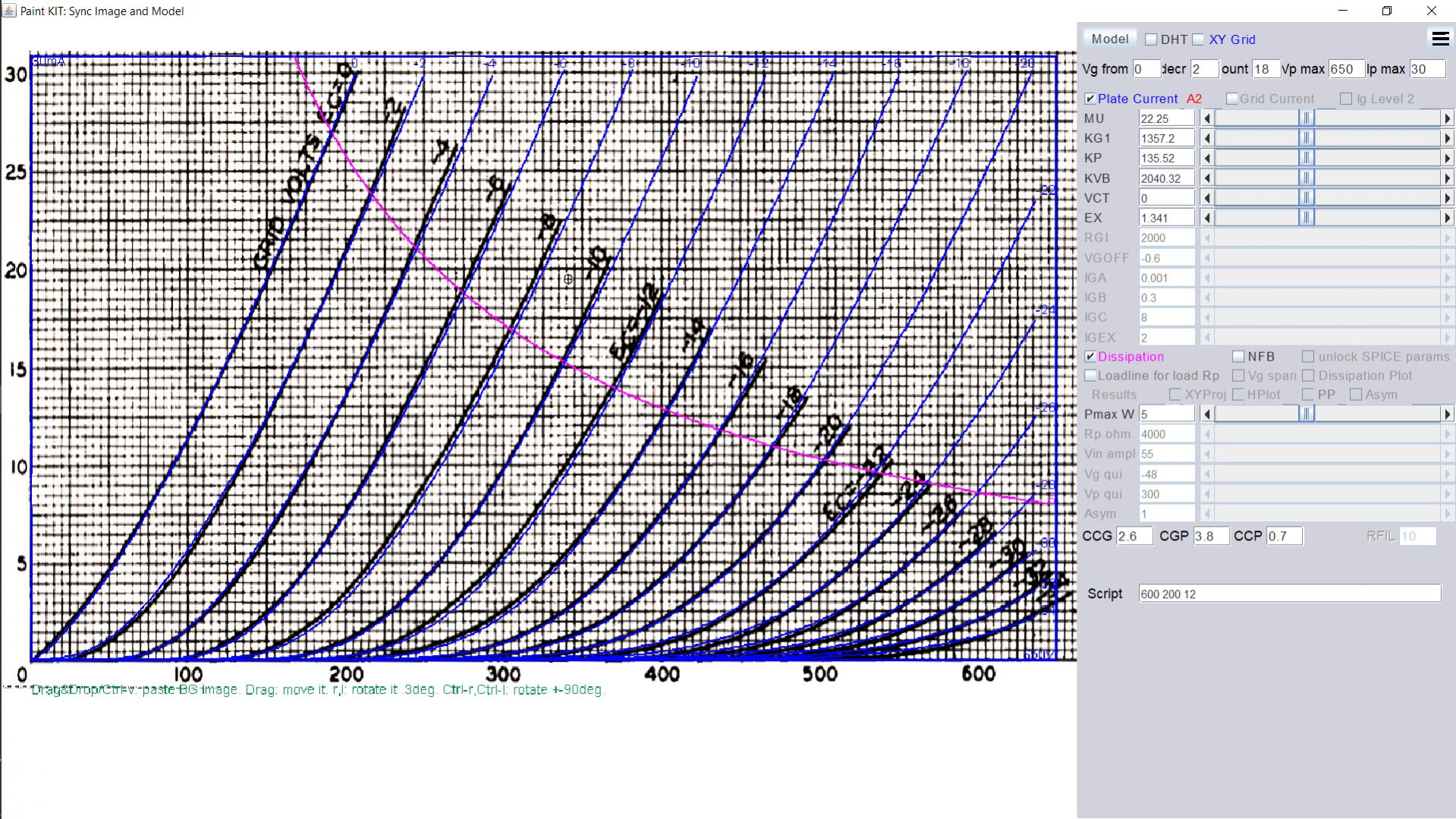1456x819 pixels.
Task: Decrease KG1 with left arrow
Action: click(1208, 138)
